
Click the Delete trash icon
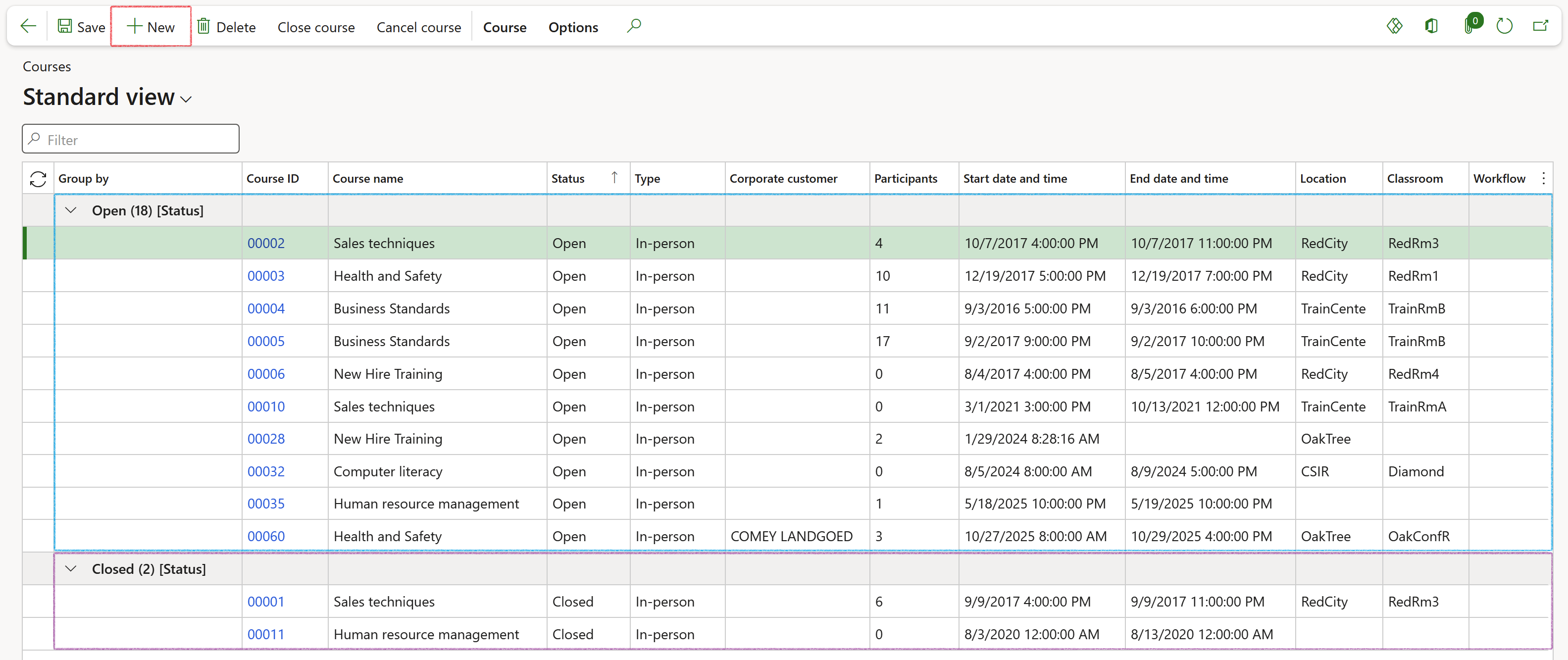(x=204, y=26)
